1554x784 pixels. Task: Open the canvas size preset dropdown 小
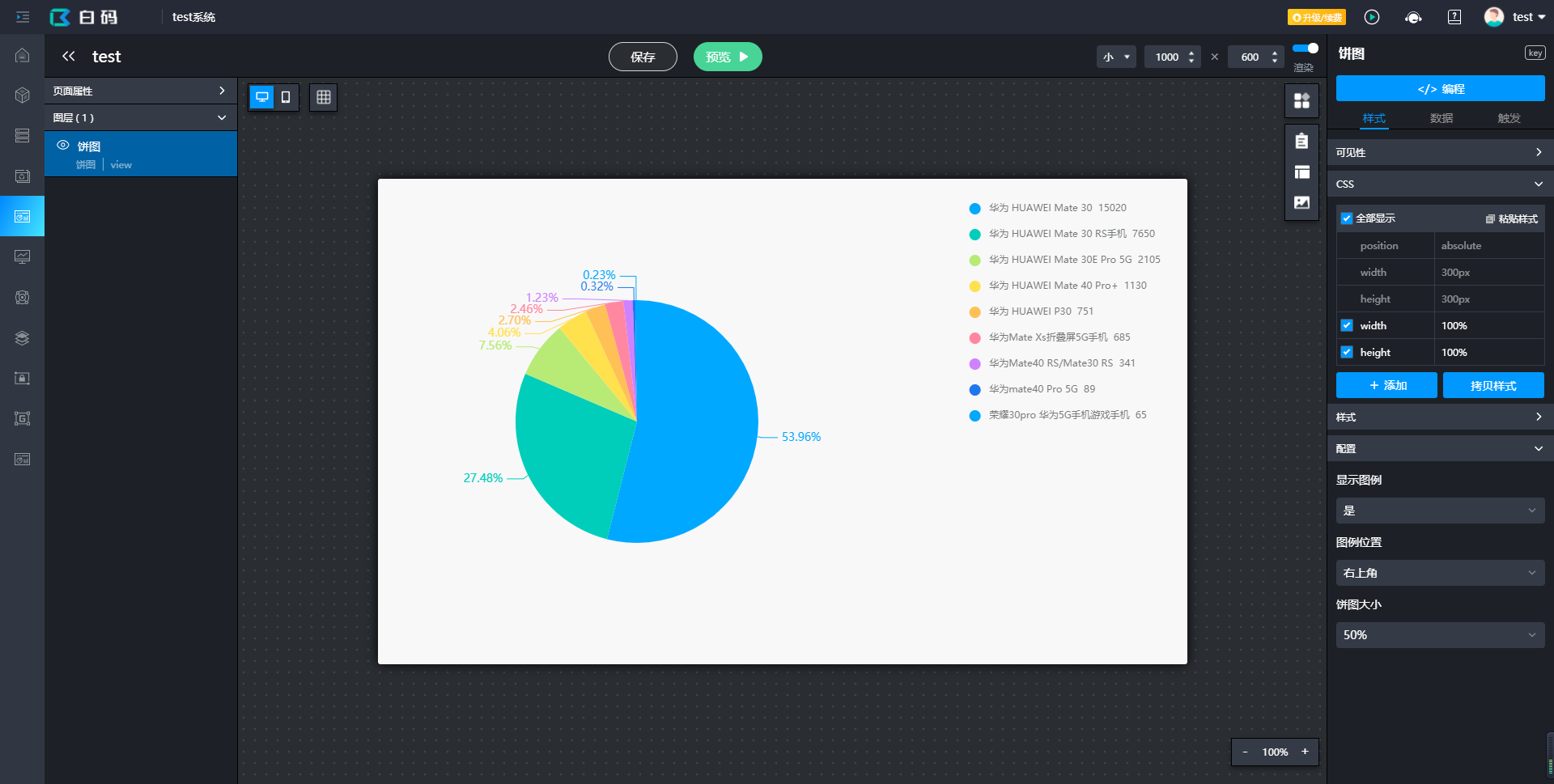tap(1116, 57)
